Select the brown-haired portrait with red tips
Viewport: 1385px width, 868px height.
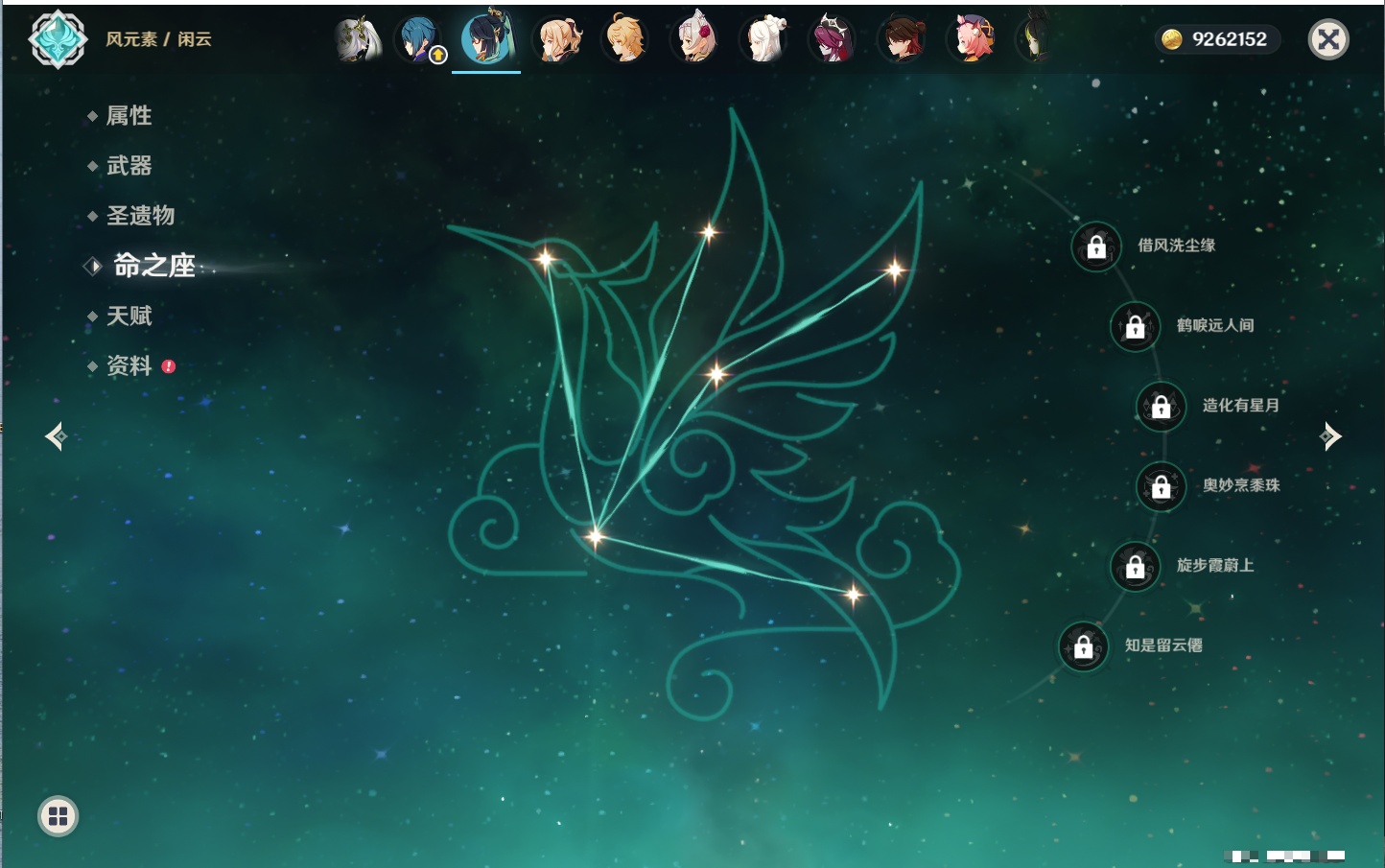[x=903, y=39]
